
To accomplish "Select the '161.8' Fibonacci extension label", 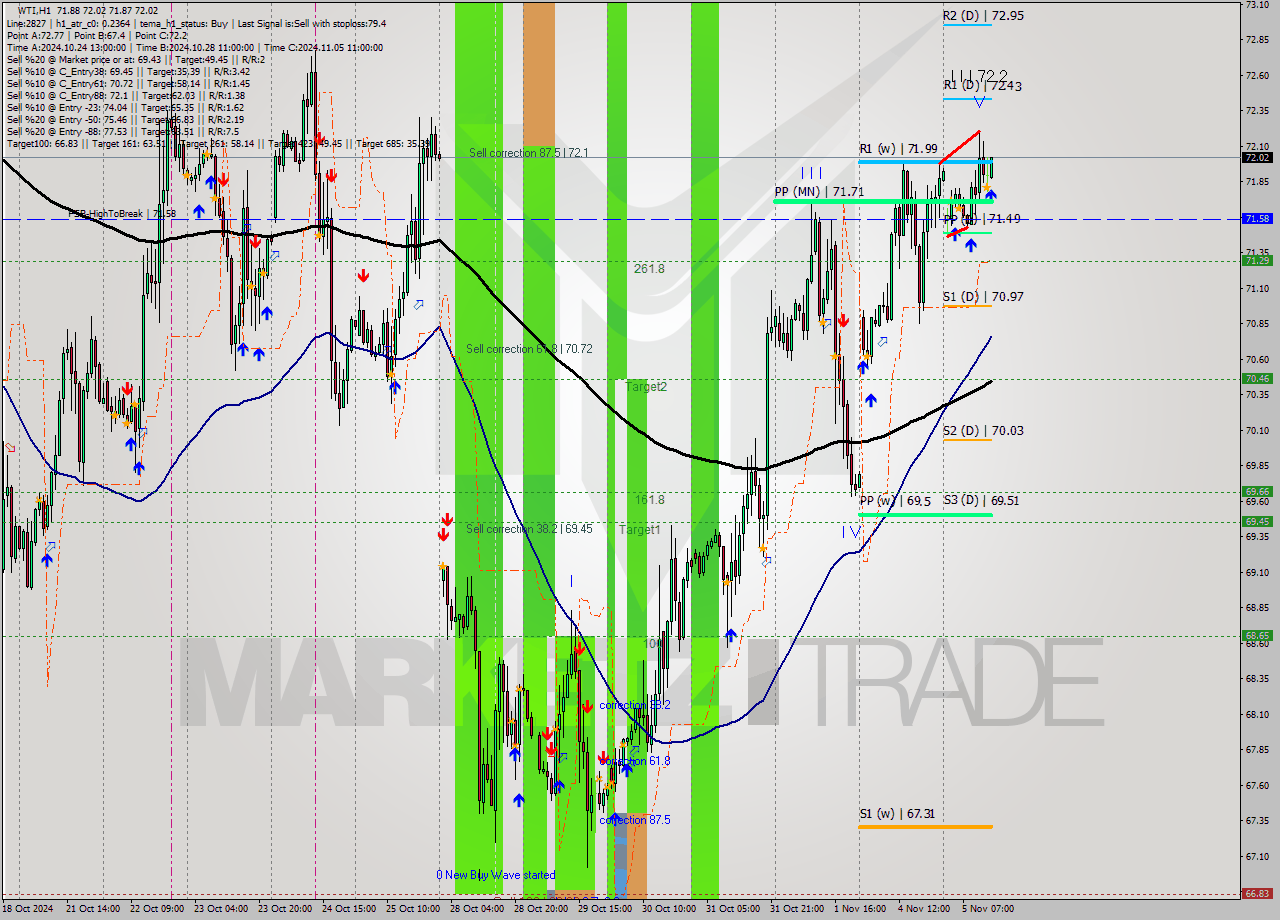I will click(649, 499).
